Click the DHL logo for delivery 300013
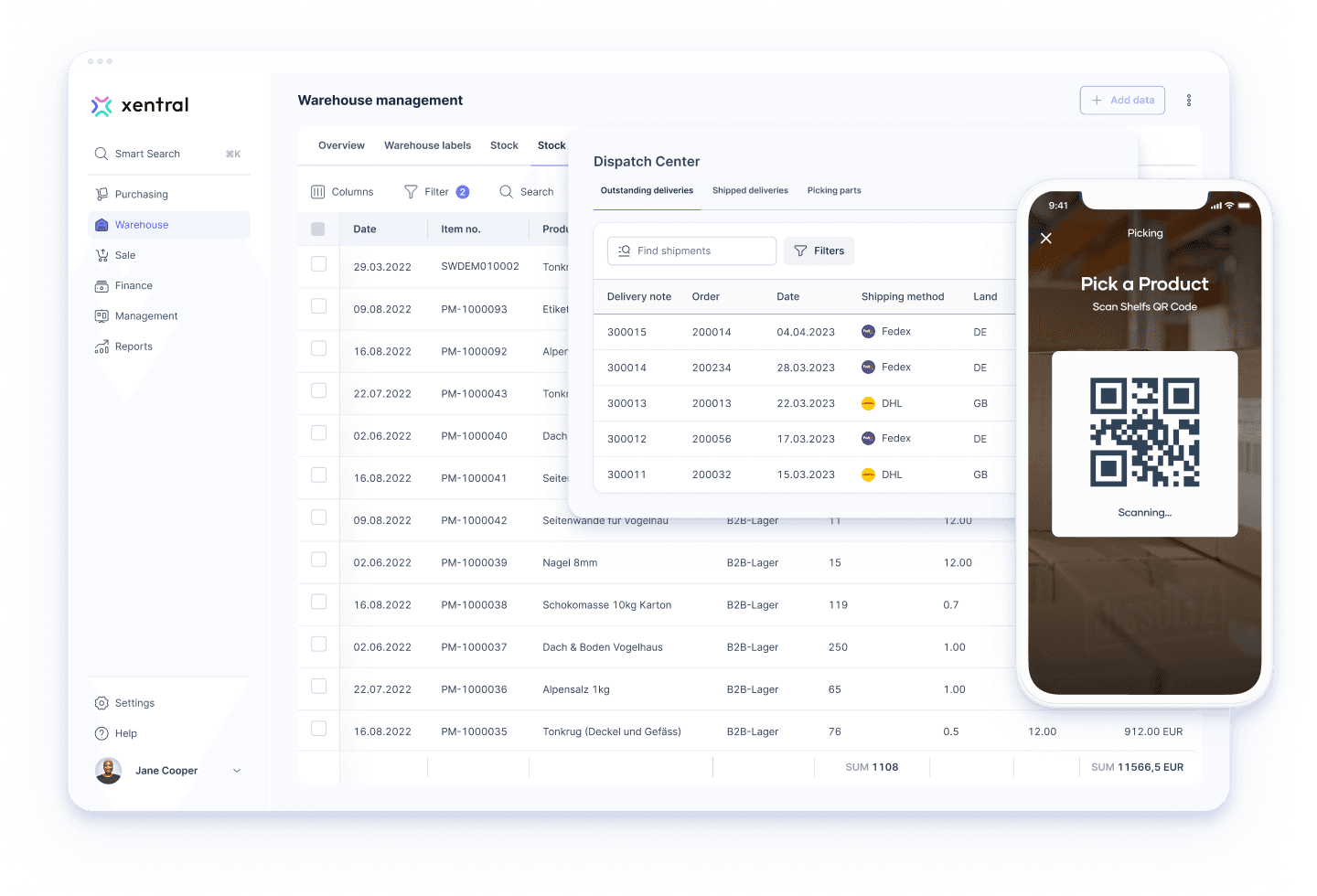Screen dimensions: 1317x896 [x=868, y=403]
